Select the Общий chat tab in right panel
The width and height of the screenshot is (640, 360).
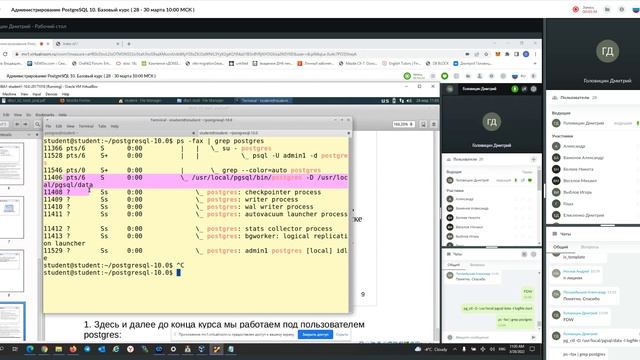[560, 247]
